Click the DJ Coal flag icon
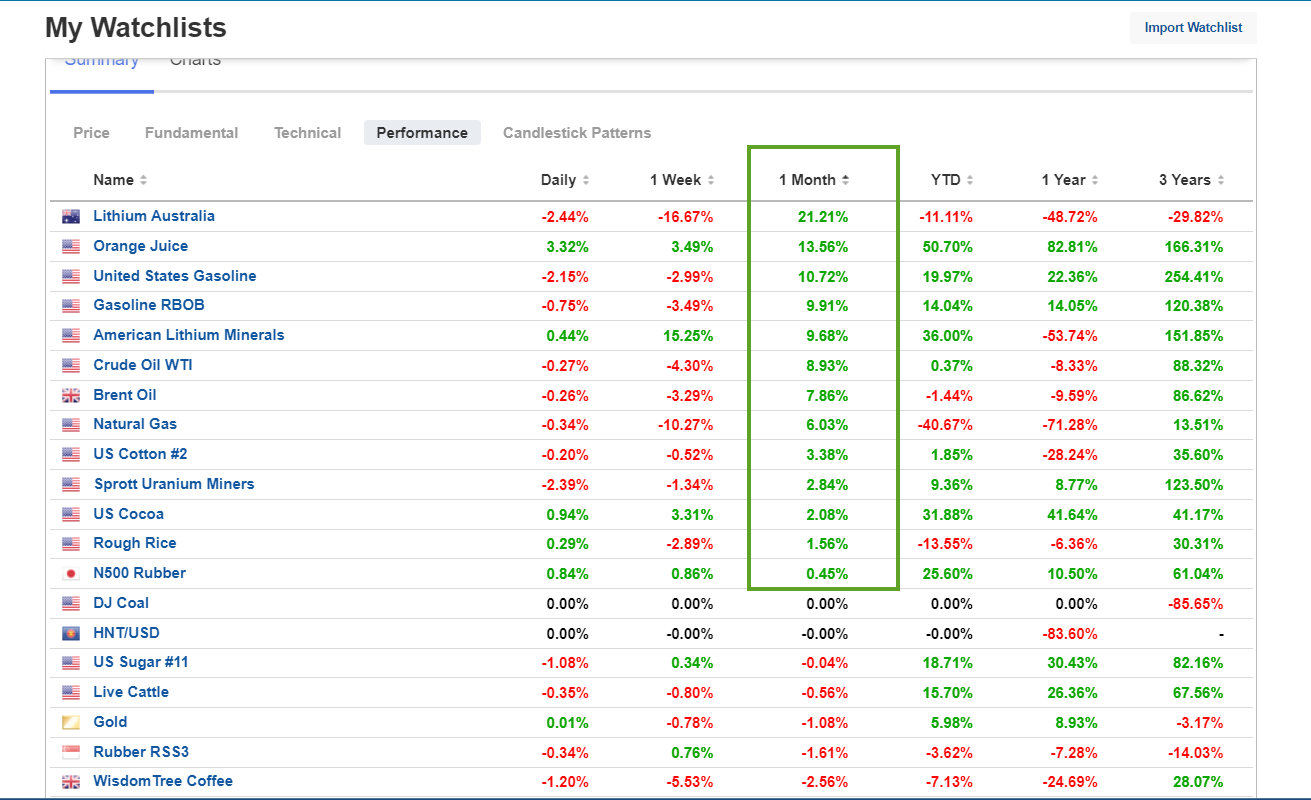1311x800 pixels. click(71, 603)
